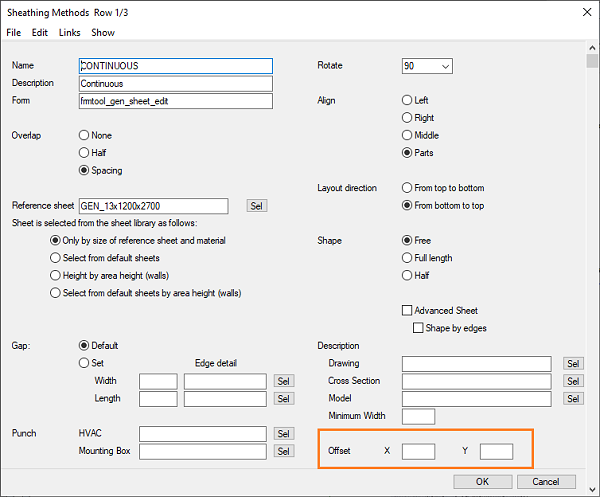Choose None for Overlap

(x=84, y=135)
